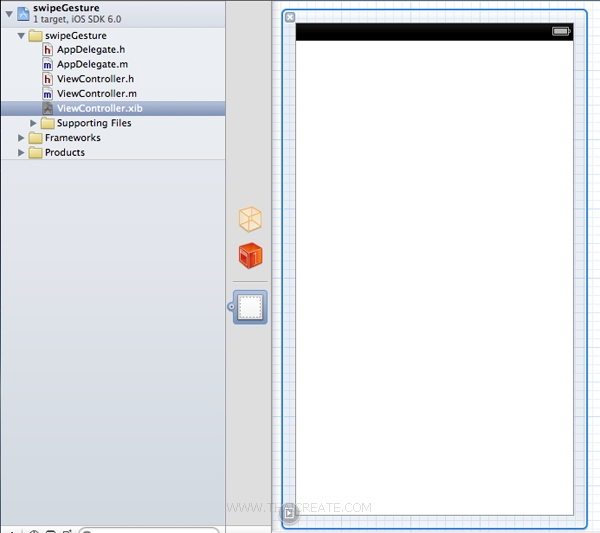The image size is (600, 533).
Task: Click the m icon of ViewController.m
Action: tap(47, 94)
